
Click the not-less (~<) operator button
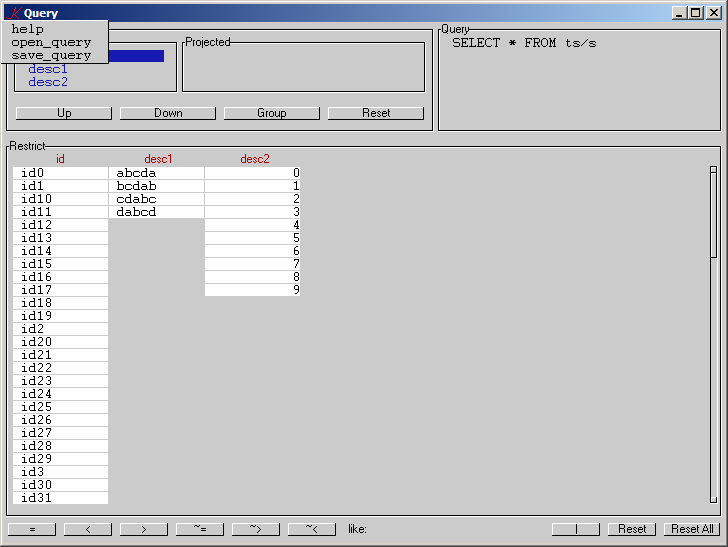click(311, 529)
